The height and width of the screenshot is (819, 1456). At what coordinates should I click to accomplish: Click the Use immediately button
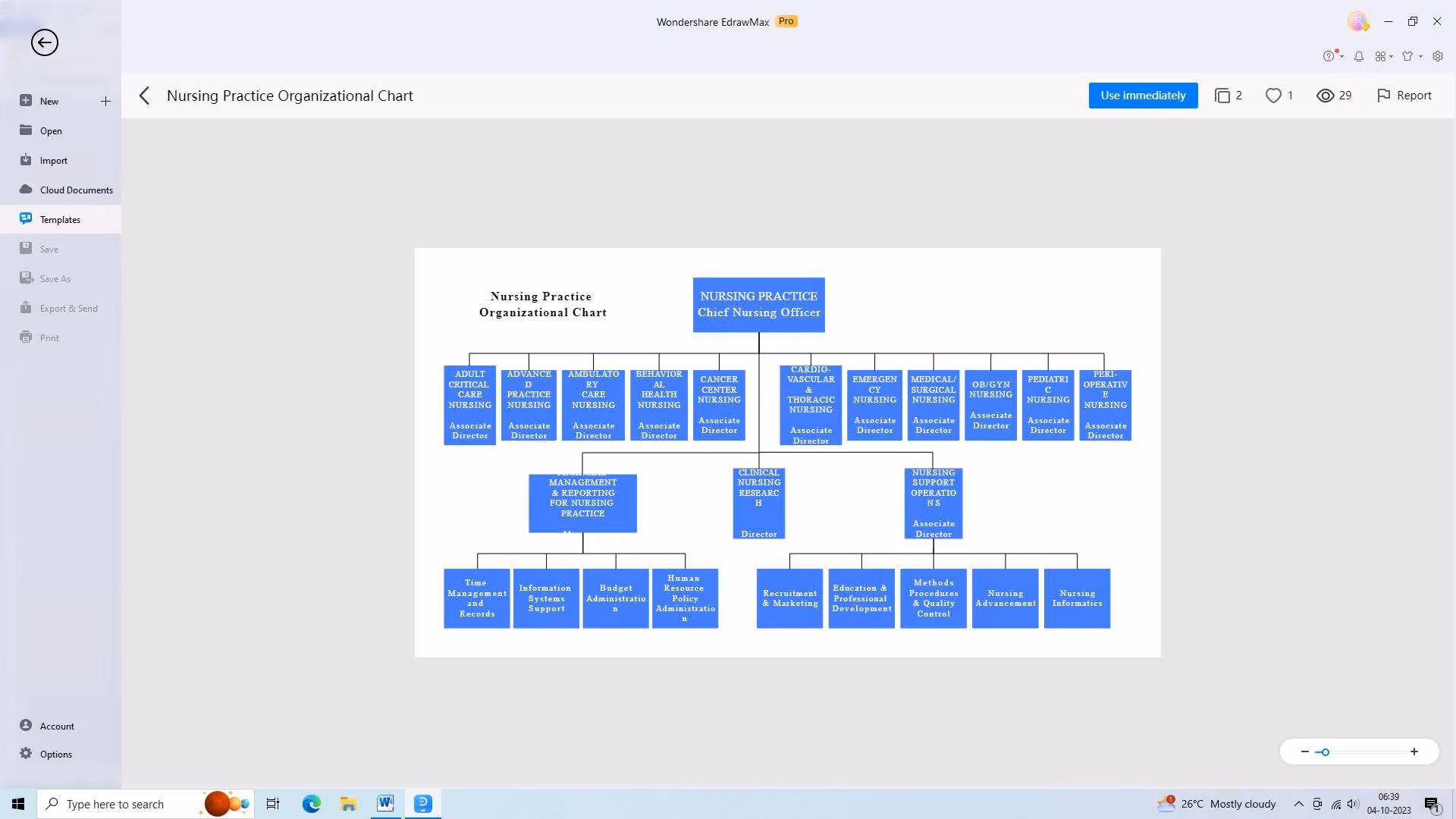coord(1143,96)
